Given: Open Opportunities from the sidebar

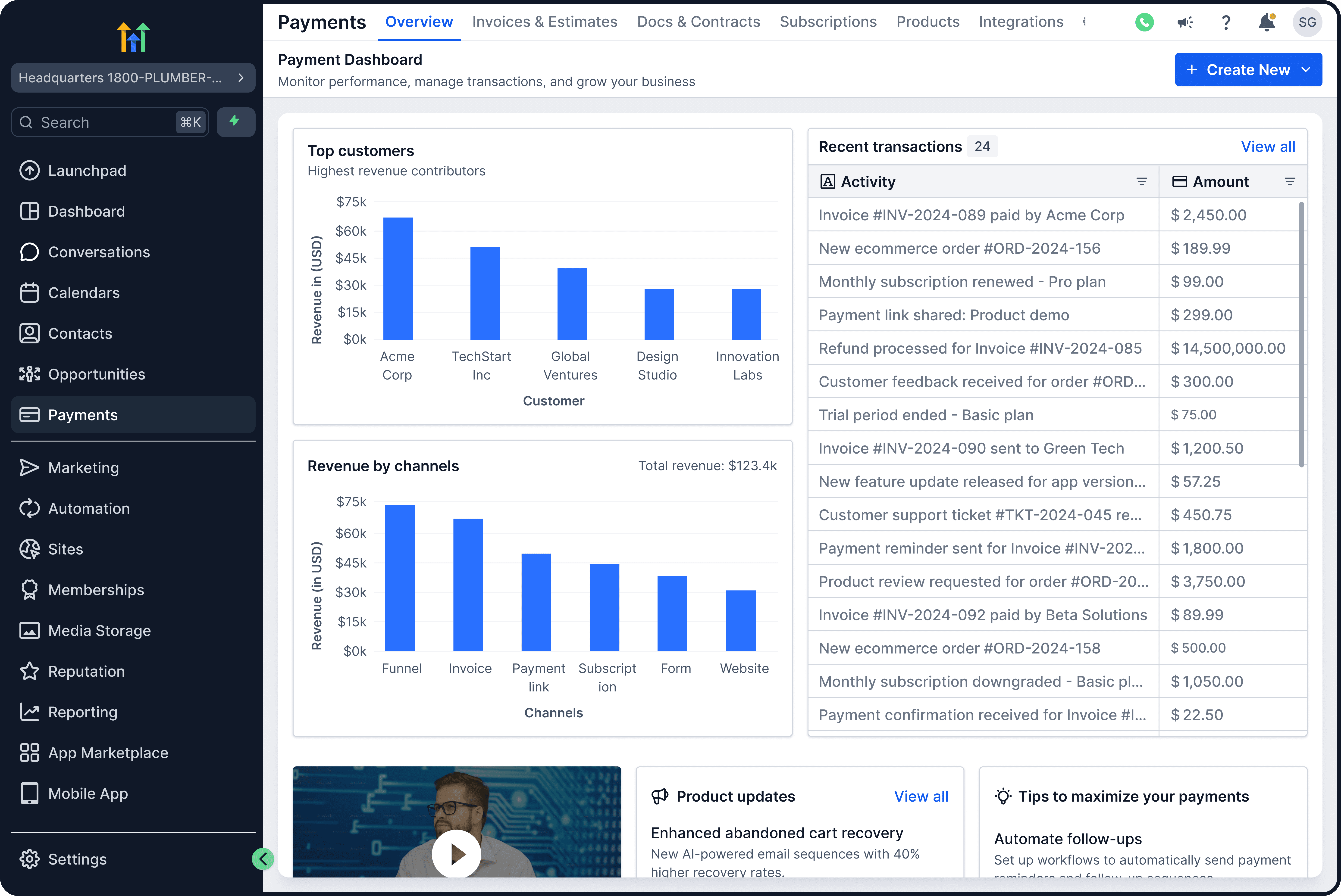Looking at the screenshot, I should pyautogui.click(x=96, y=374).
